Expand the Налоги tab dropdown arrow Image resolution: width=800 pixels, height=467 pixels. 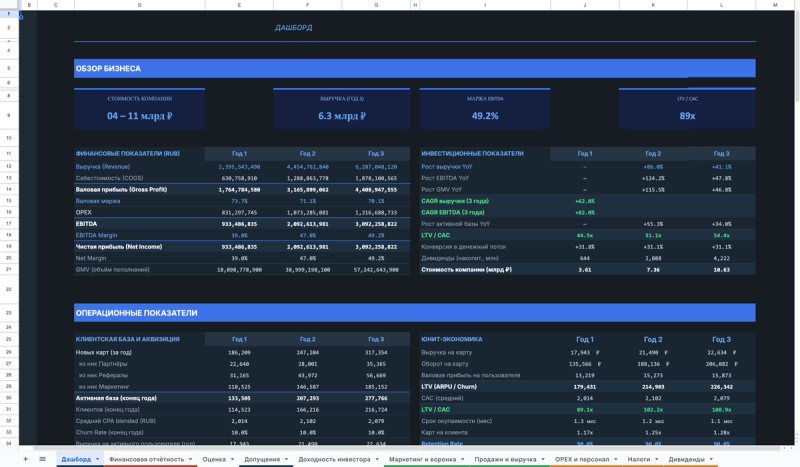(657, 459)
